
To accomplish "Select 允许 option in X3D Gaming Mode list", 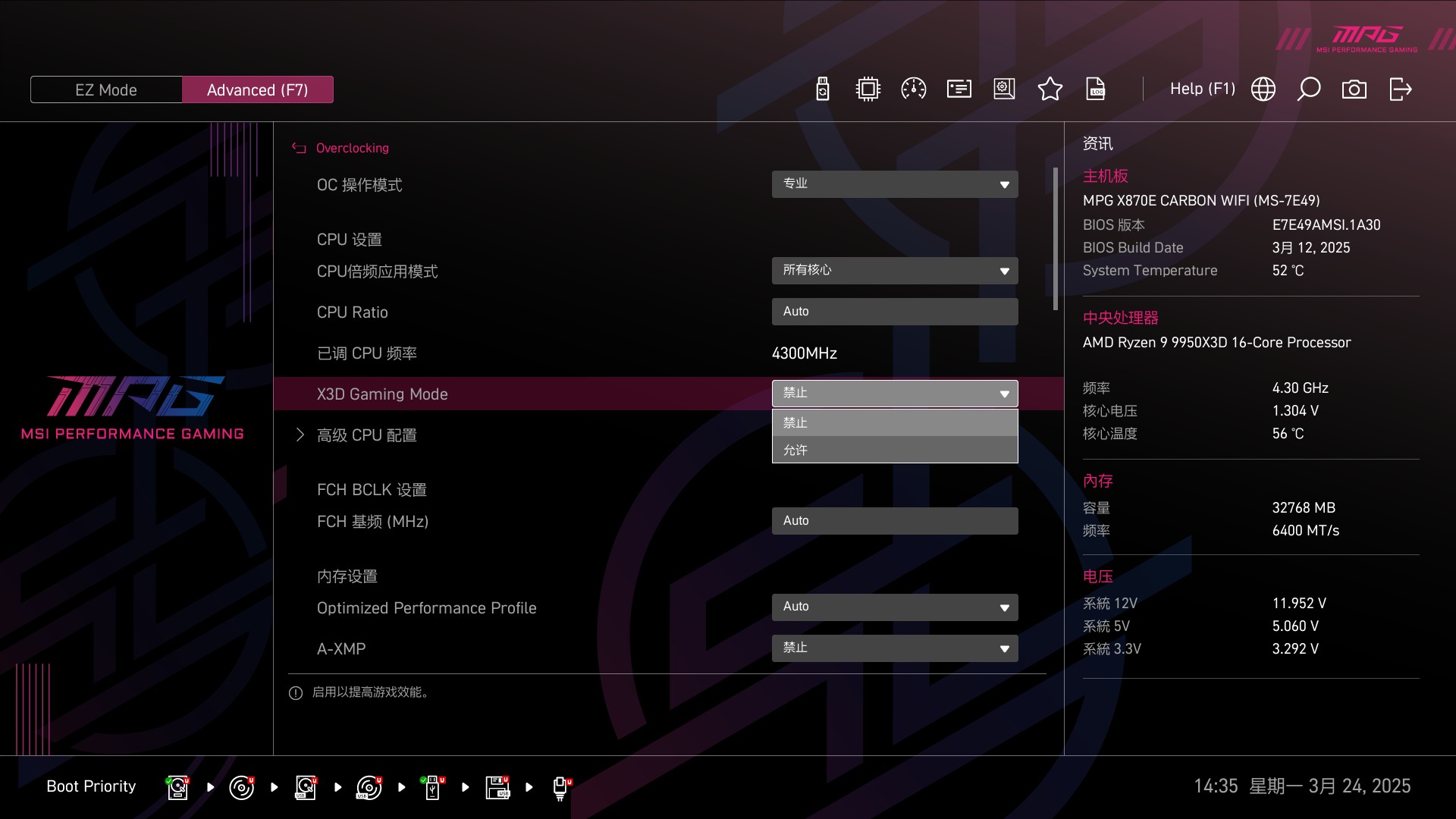I will [894, 450].
